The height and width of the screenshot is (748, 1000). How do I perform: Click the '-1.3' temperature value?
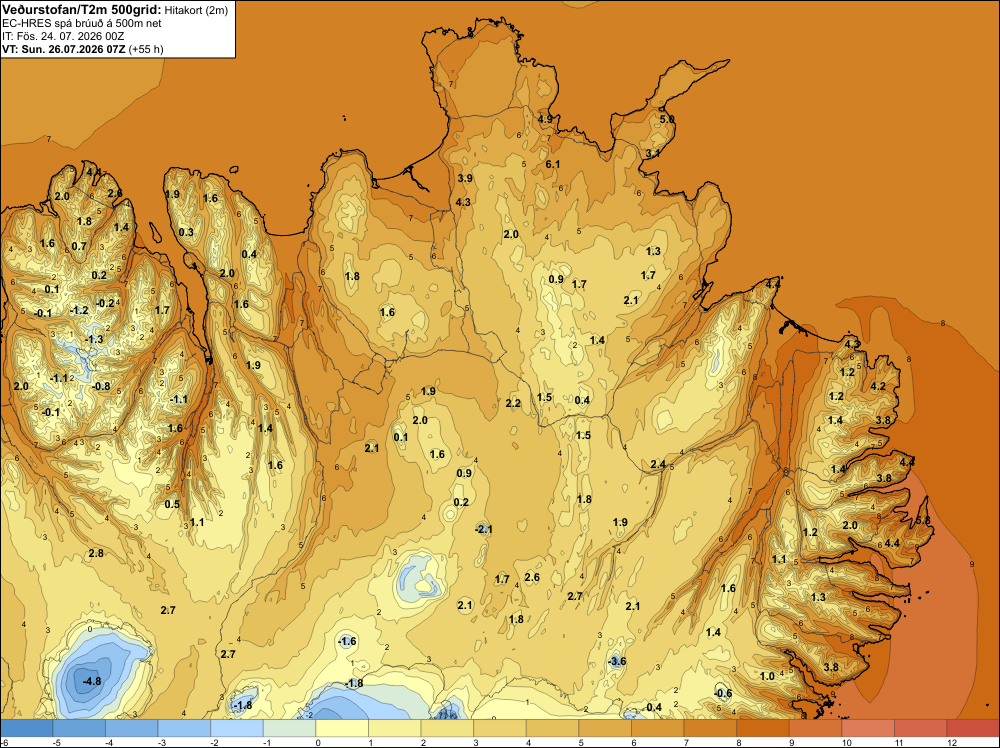(x=94, y=339)
